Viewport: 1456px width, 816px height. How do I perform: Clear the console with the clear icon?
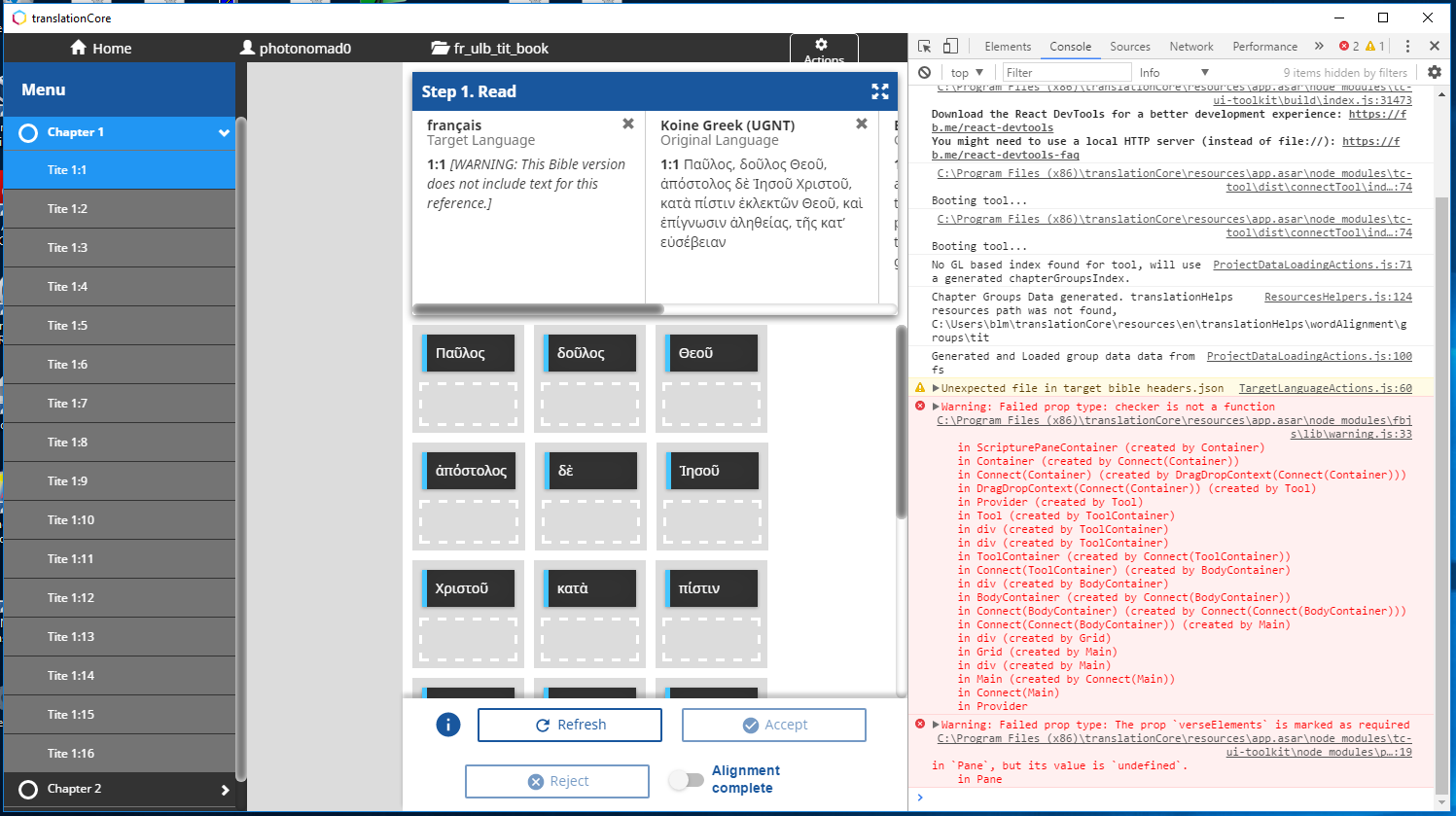point(925,72)
